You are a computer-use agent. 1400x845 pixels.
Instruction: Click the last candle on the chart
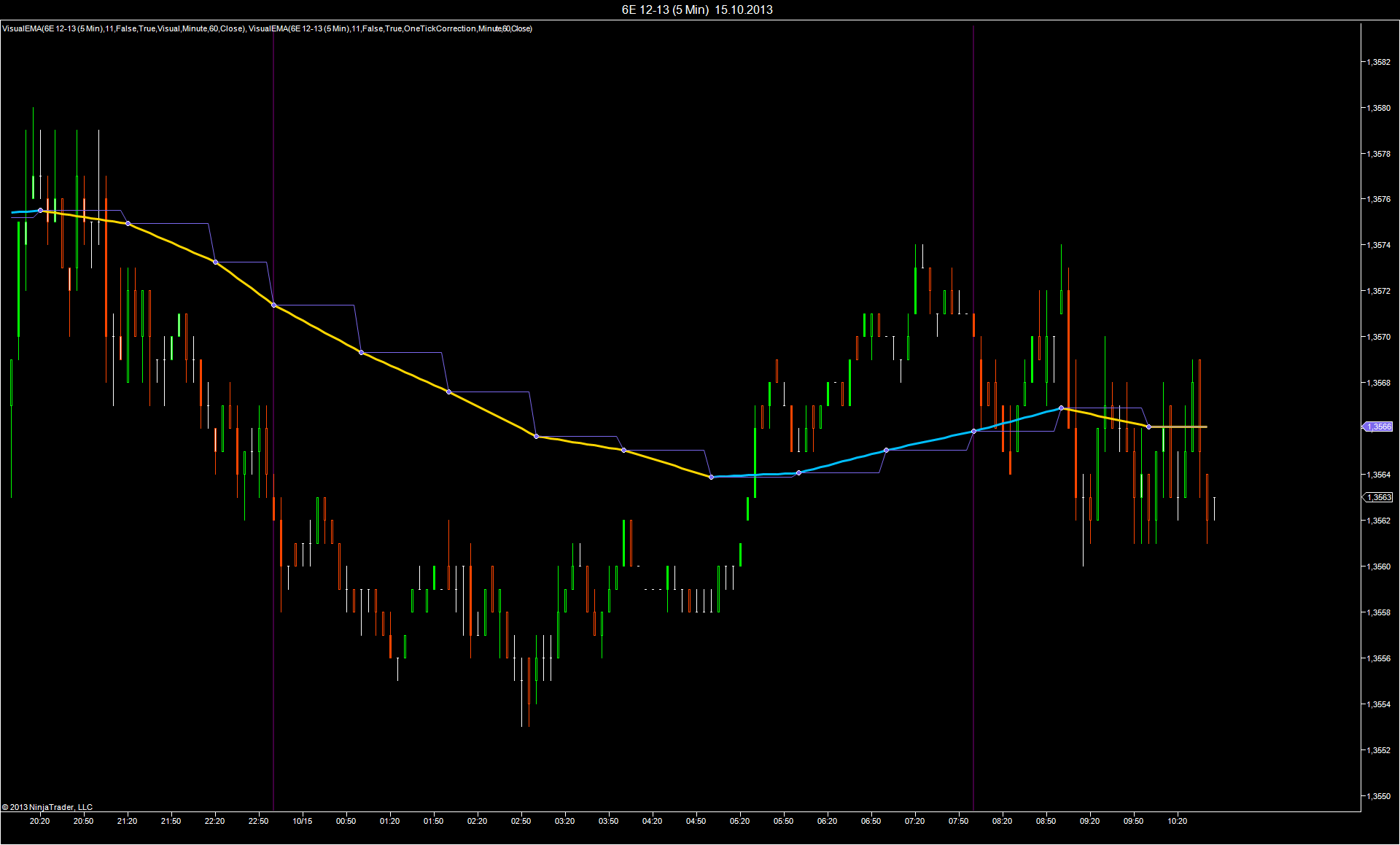click(x=1214, y=508)
